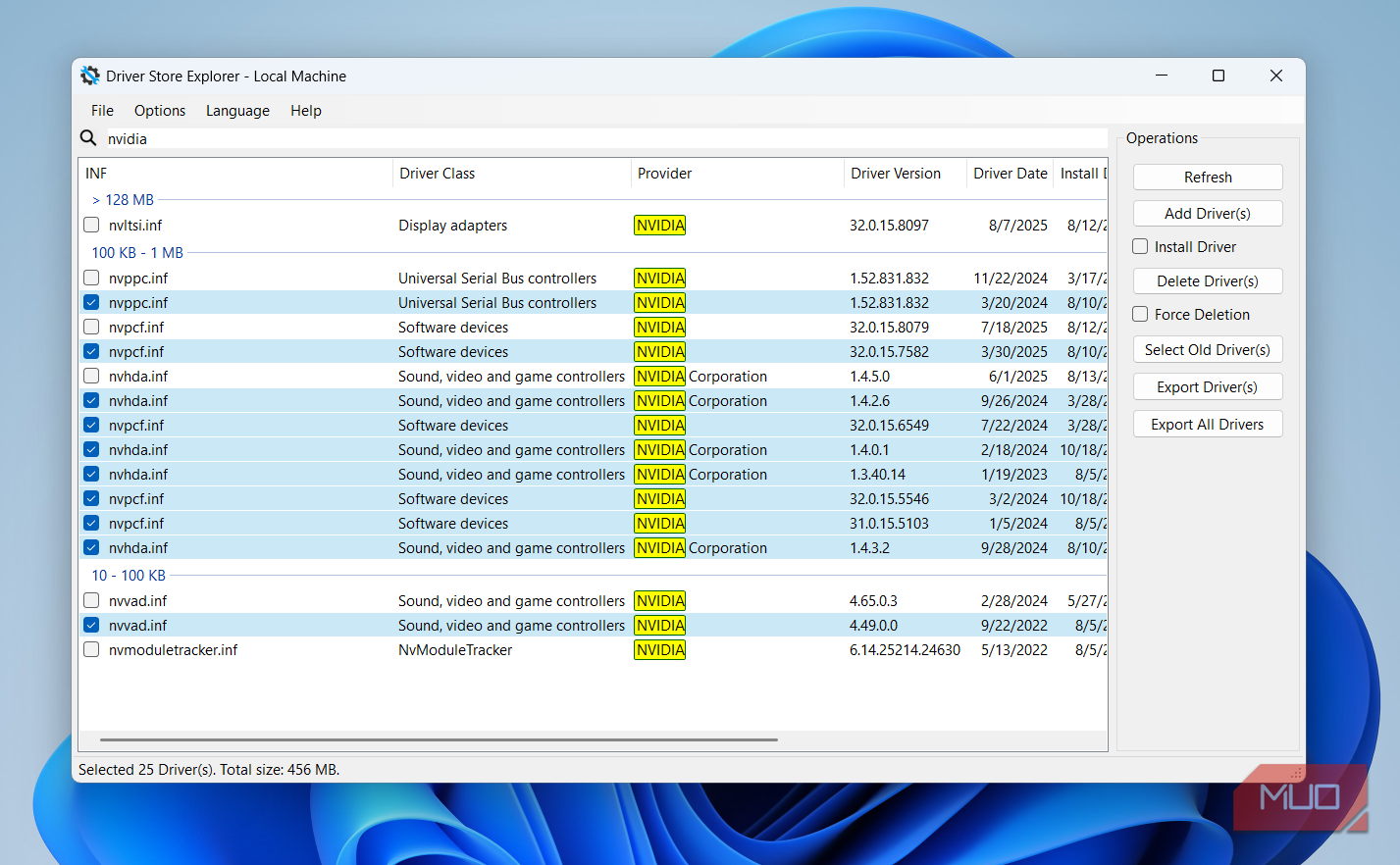Uncheck the nvvad.inf version 4.49.0.0 checkbox
The width and height of the screenshot is (1400, 865).
tap(91, 625)
